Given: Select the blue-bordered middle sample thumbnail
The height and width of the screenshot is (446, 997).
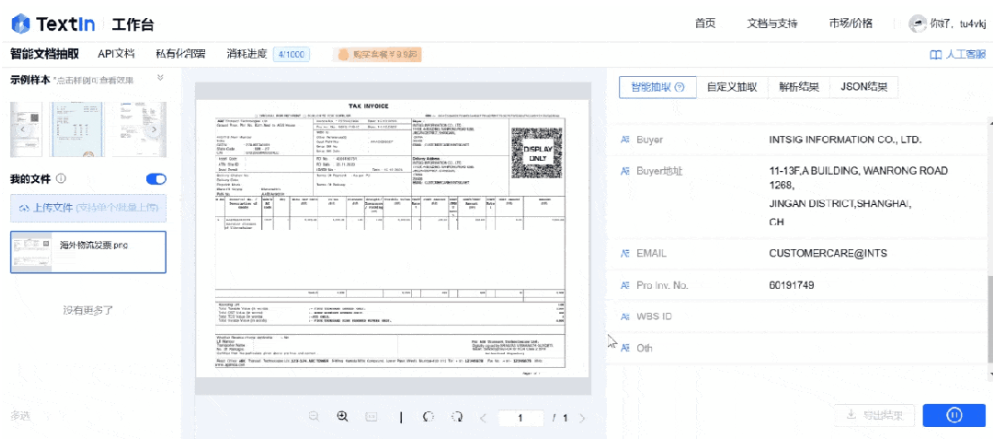Looking at the screenshot, I should 76,129.
